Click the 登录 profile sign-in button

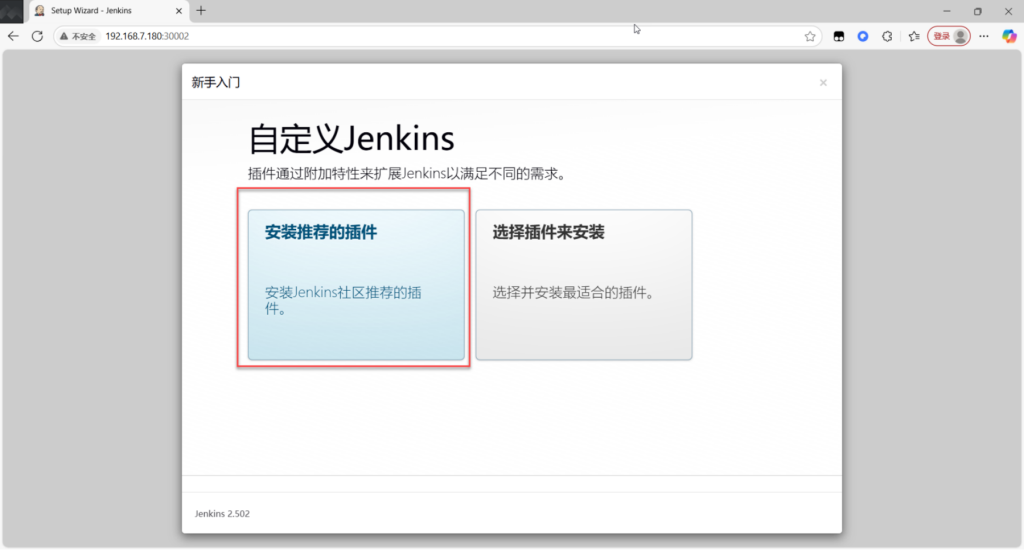coord(948,36)
